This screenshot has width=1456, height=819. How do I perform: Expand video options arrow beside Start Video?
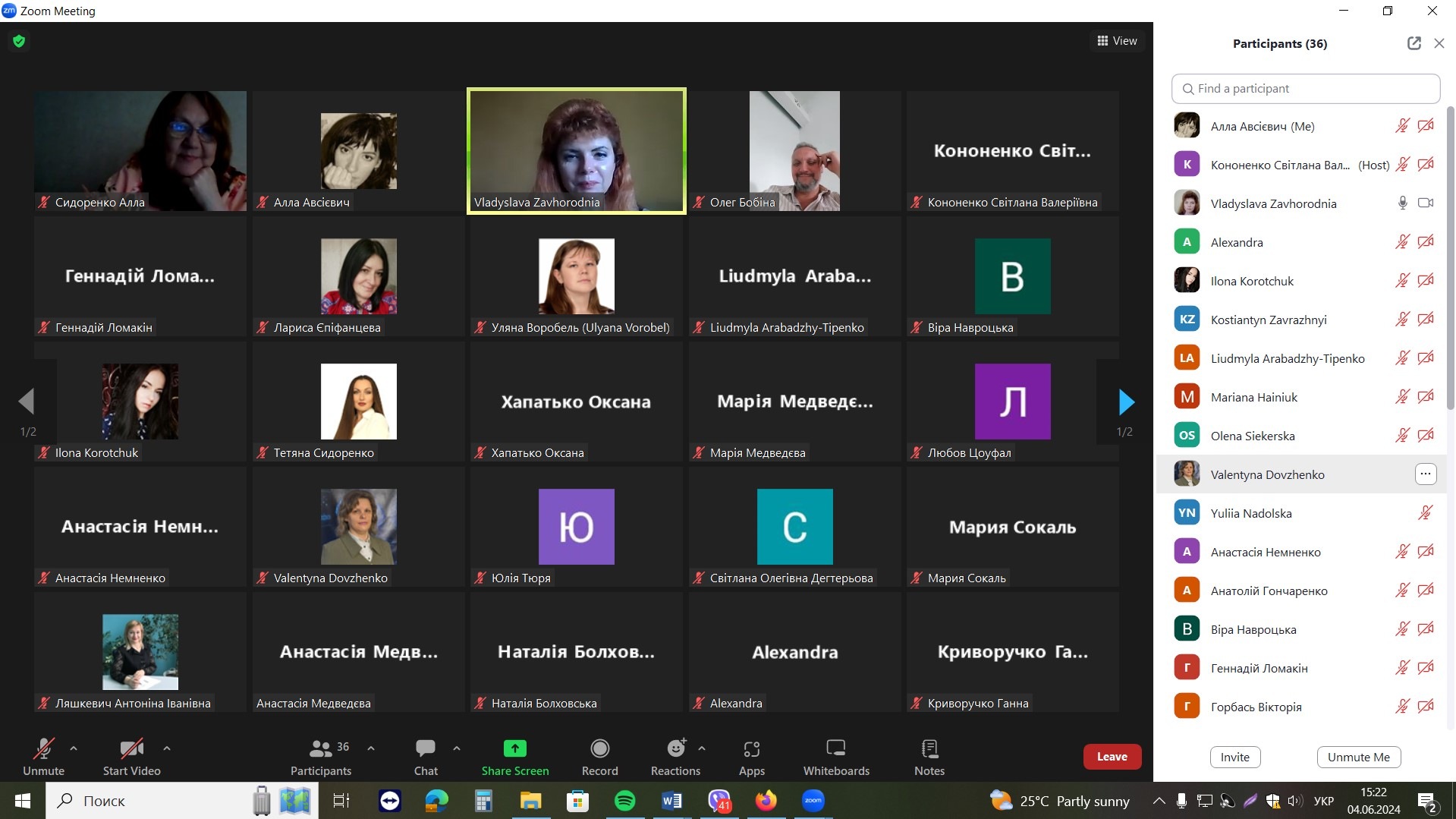pyautogui.click(x=167, y=748)
